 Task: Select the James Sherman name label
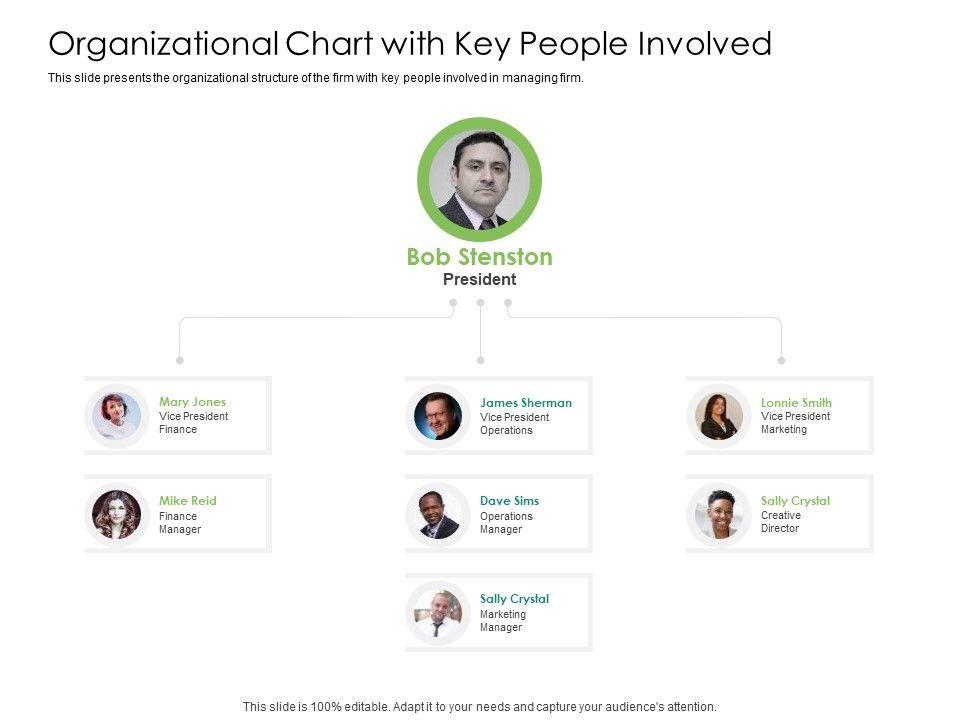pyautogui.click(x=526, y=403)
